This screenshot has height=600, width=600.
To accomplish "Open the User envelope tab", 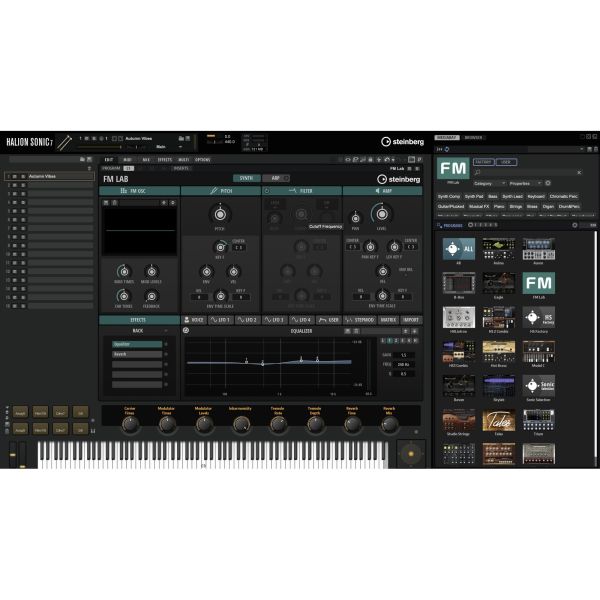I will (x=329, y=320).
